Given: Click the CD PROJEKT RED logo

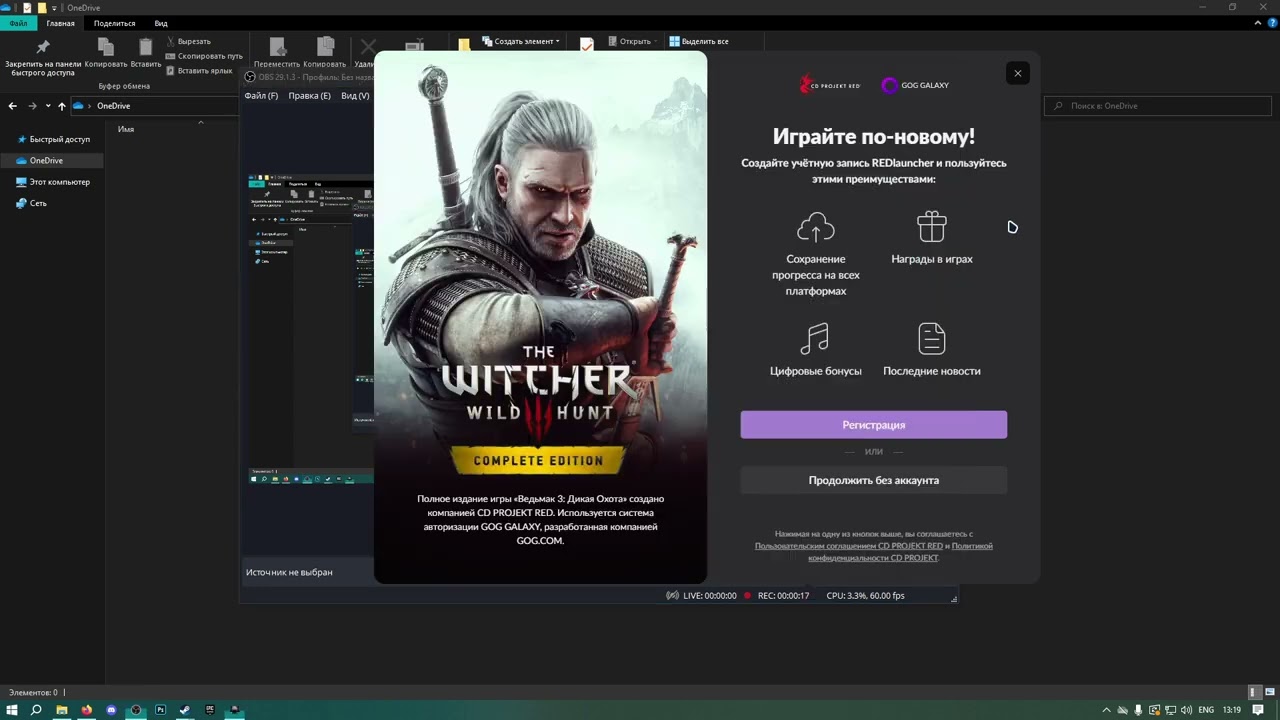Looking at the screenshot, I should pyautogui.click(x=830, y=85).
